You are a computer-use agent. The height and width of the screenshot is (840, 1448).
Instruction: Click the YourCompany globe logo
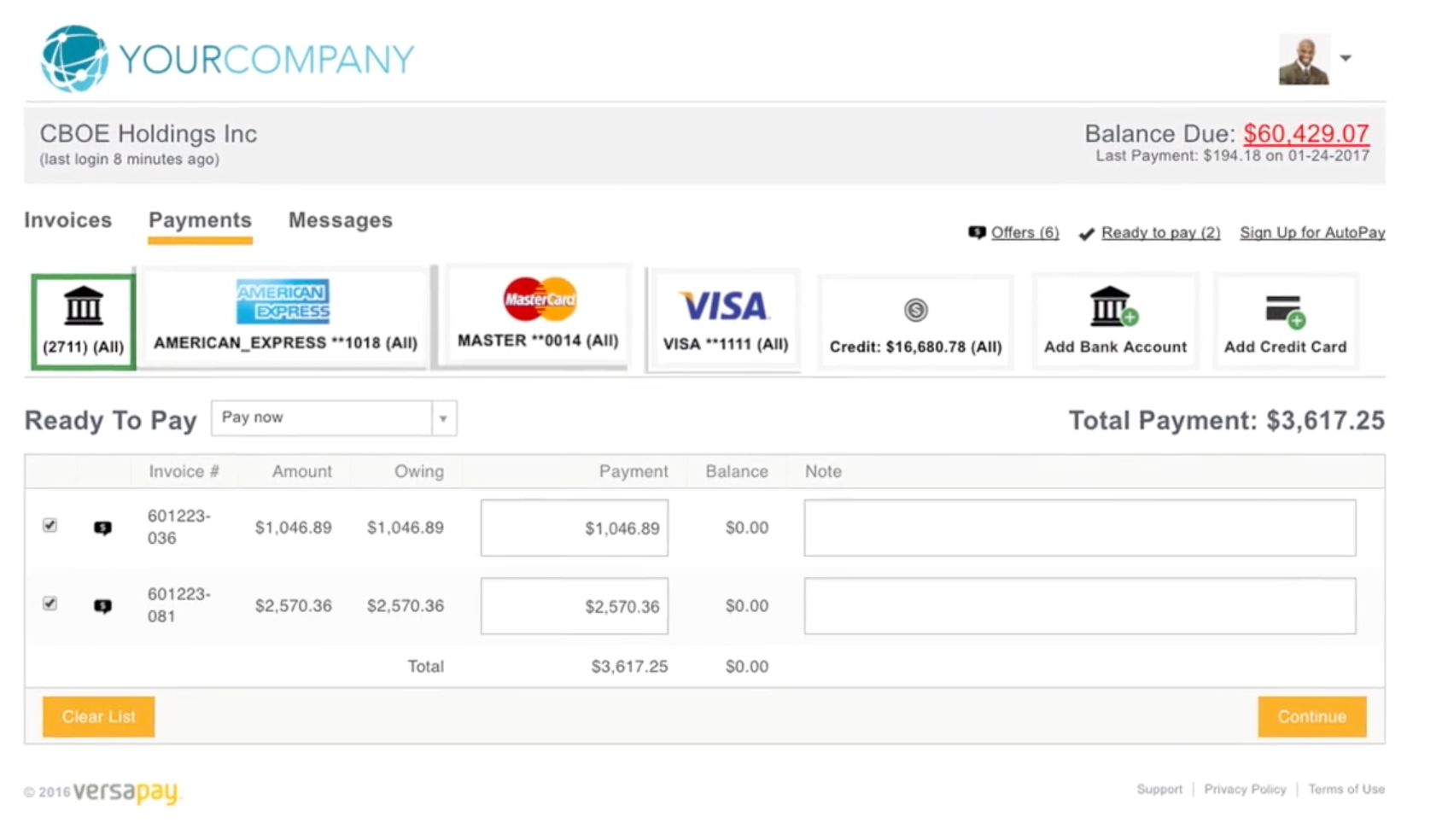click(x=74, y=58)
